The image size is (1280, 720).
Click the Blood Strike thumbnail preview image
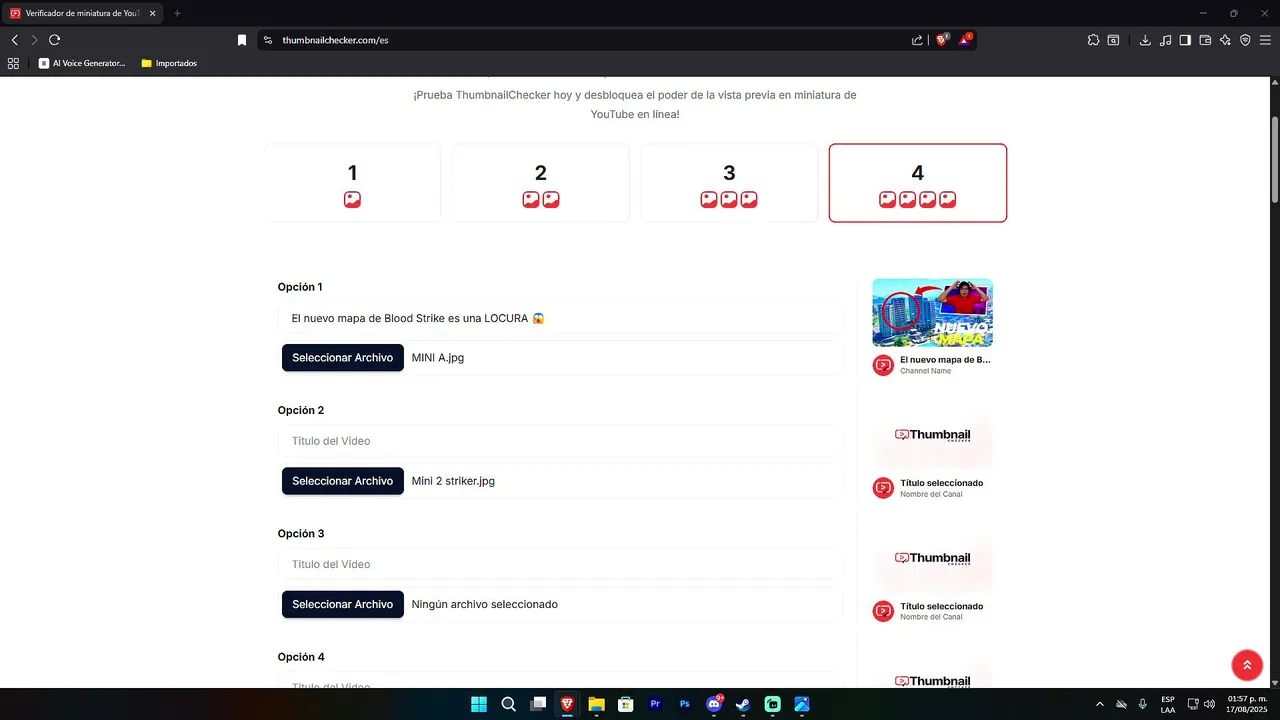933,312
